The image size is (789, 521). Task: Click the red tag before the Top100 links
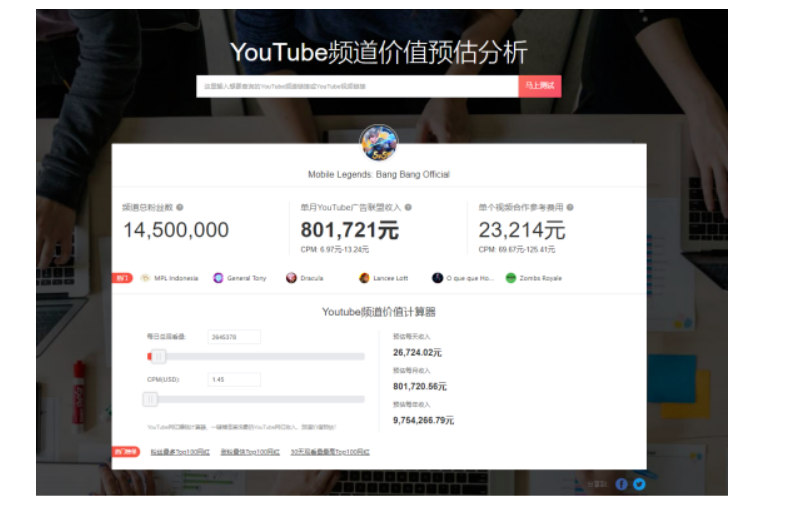[x=126, y=452]
